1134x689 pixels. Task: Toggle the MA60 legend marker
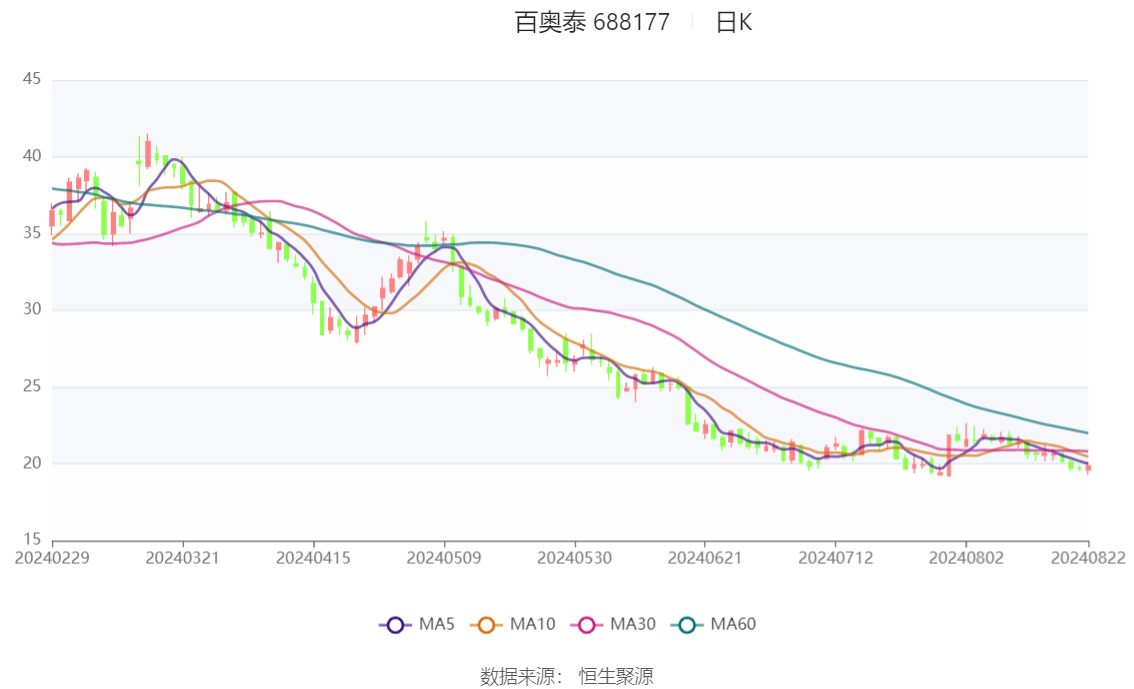[x=687, y=625]
